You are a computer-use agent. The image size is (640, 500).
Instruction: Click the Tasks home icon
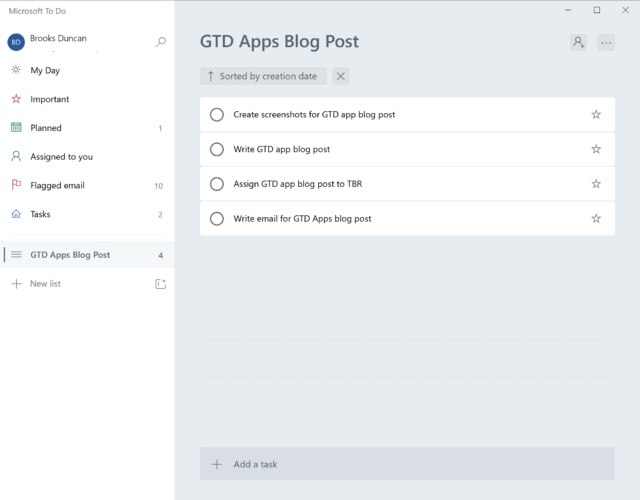(x=16, y=214)
